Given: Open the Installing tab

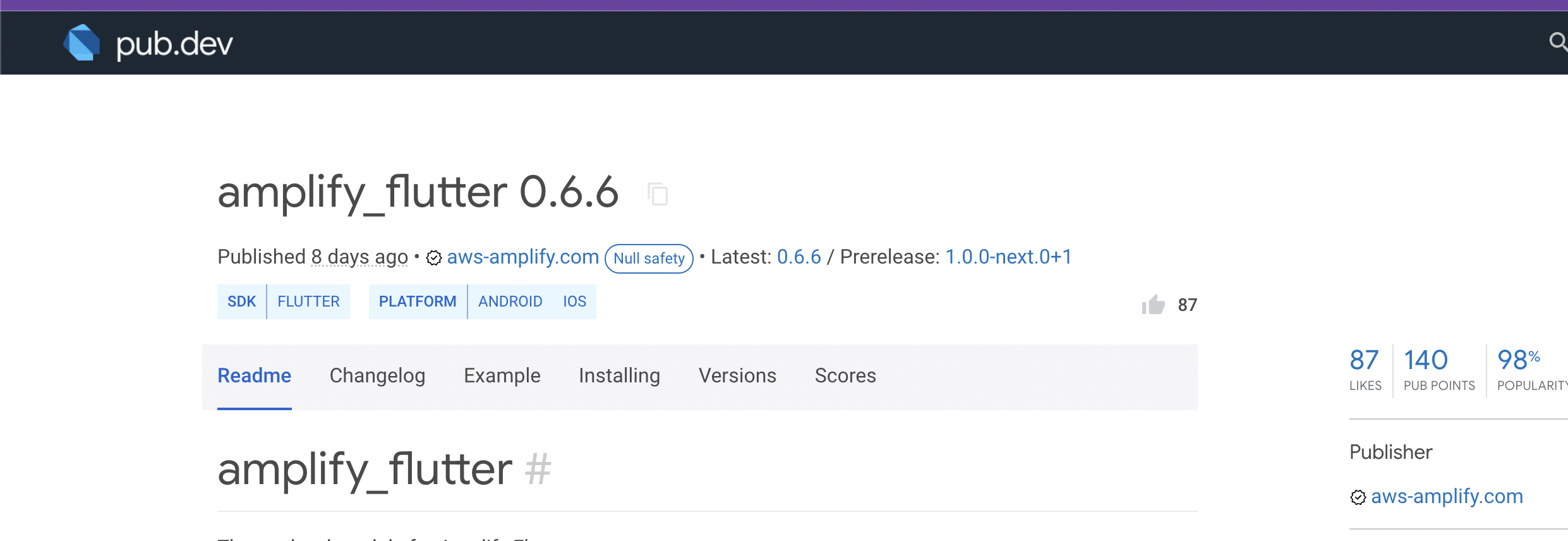Looking at the screenshot, I should (x=619, y=376).
